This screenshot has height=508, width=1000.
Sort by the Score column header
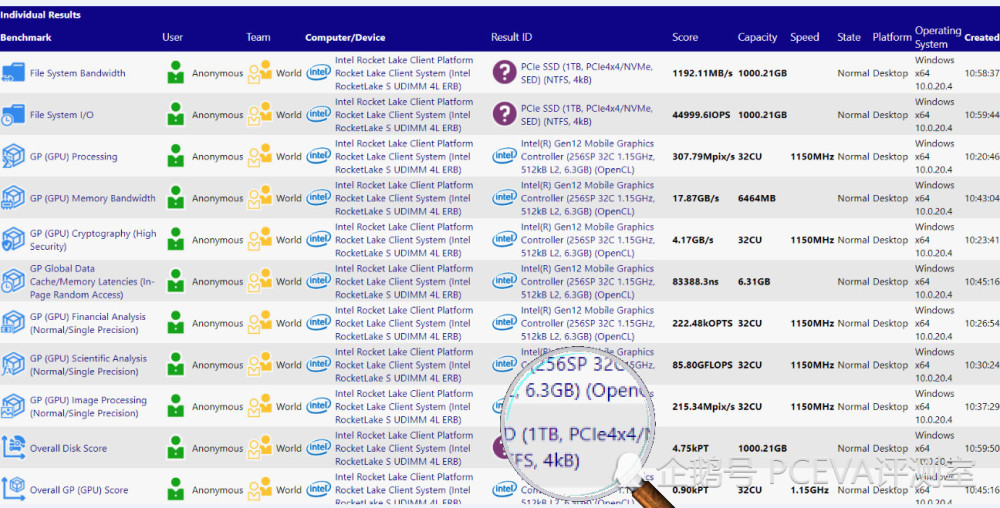pyautogui.click(x=685, y=38)
